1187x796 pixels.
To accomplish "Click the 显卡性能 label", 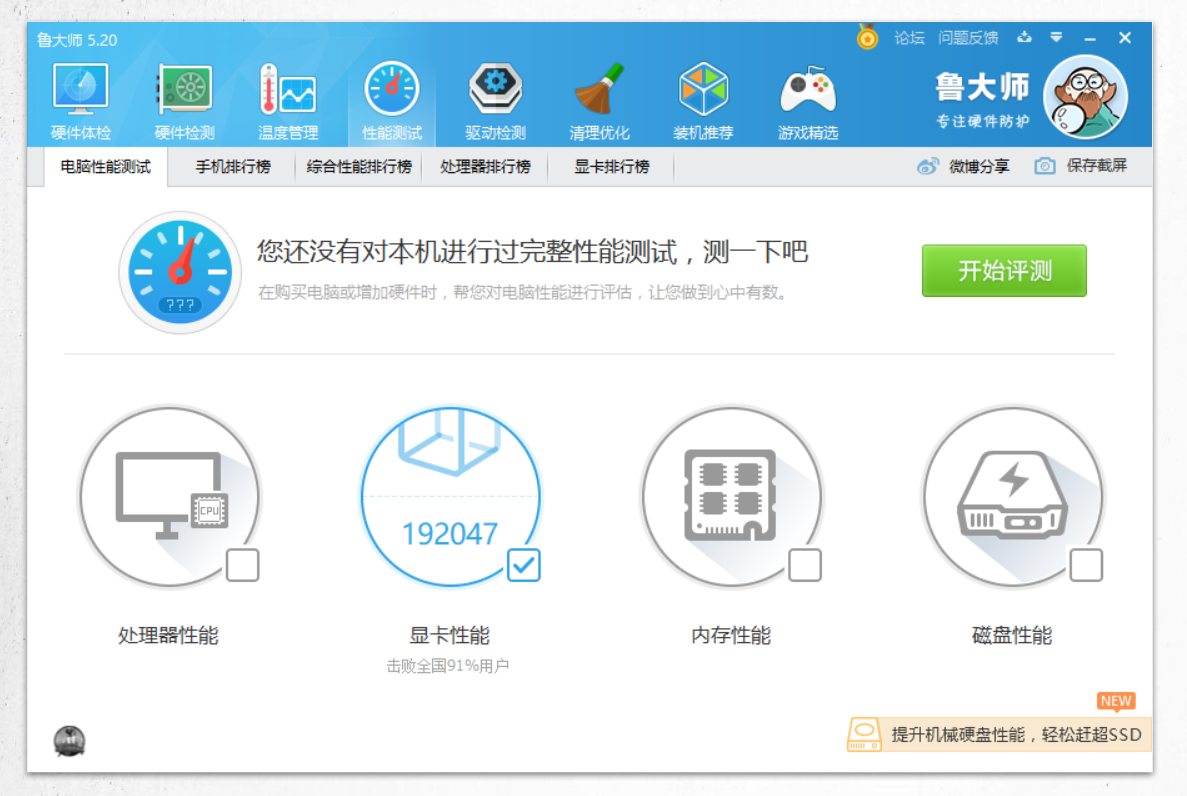I will pyautogui.click(x=450, y=635).
